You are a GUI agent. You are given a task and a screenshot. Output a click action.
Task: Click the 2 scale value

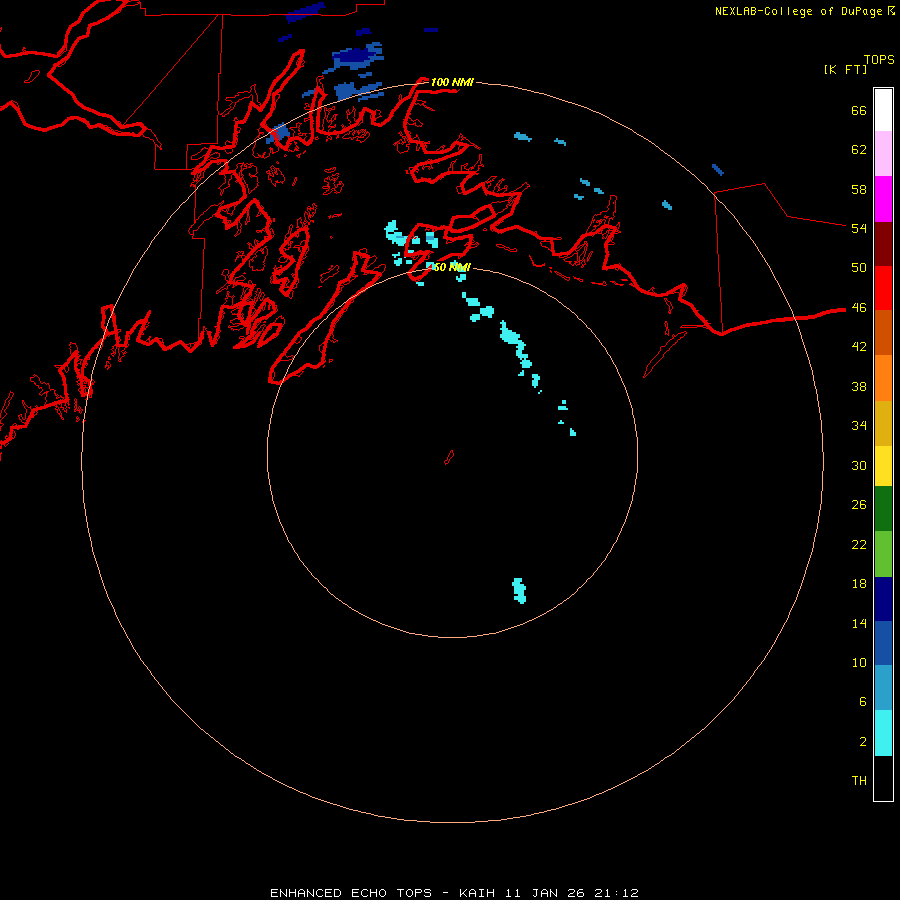point(863,742)
